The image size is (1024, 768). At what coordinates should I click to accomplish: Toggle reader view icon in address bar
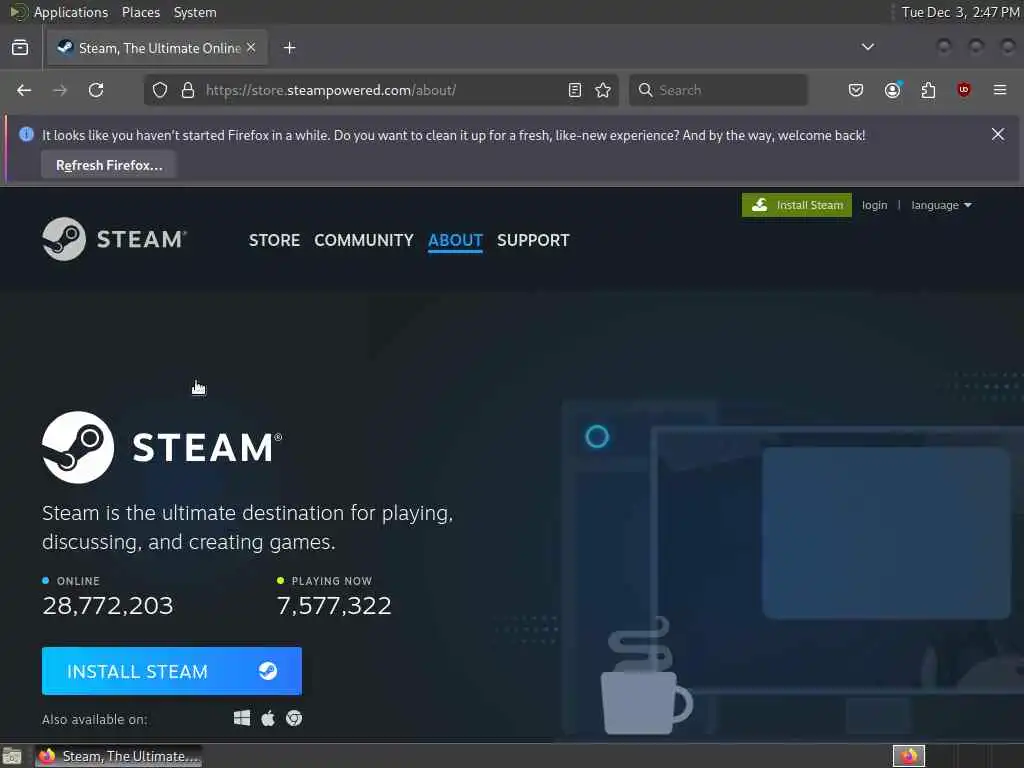click(575, 90)
